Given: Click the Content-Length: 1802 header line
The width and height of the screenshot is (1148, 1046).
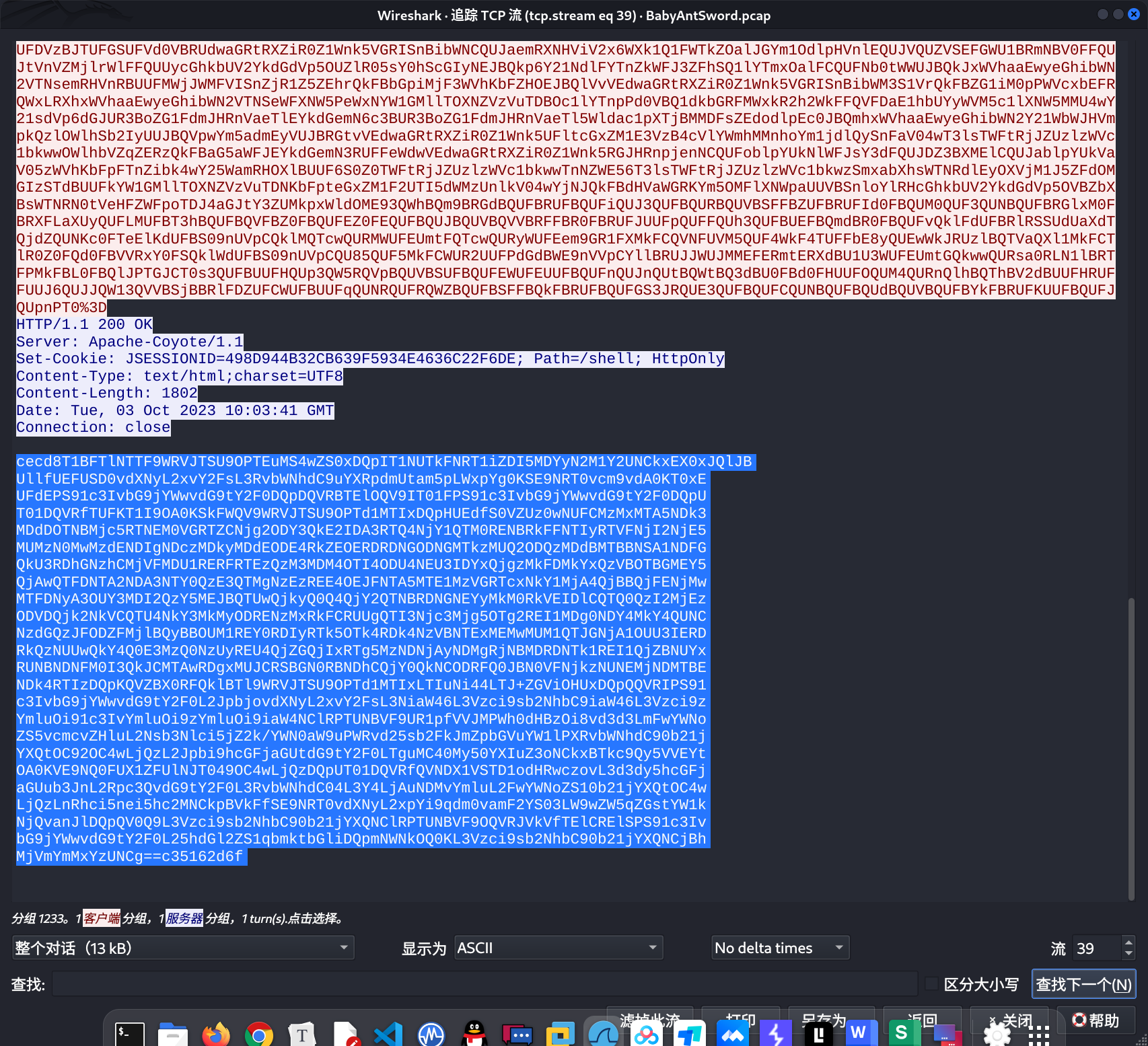Looking at the screenshot, I should click(x=107, y=393).
